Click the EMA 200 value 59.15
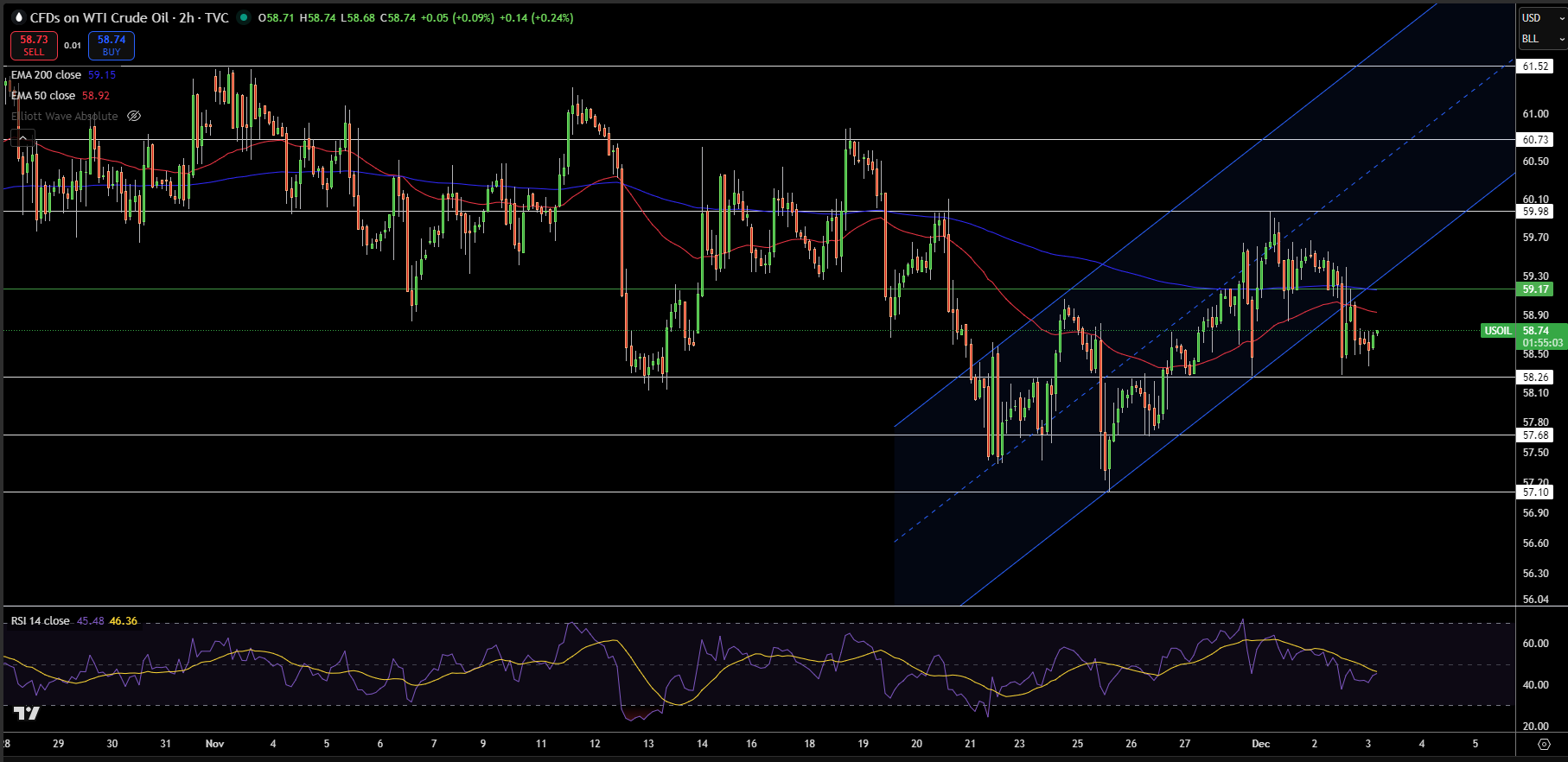Screen dimensions: 1568x762 (x=102, y=75)
